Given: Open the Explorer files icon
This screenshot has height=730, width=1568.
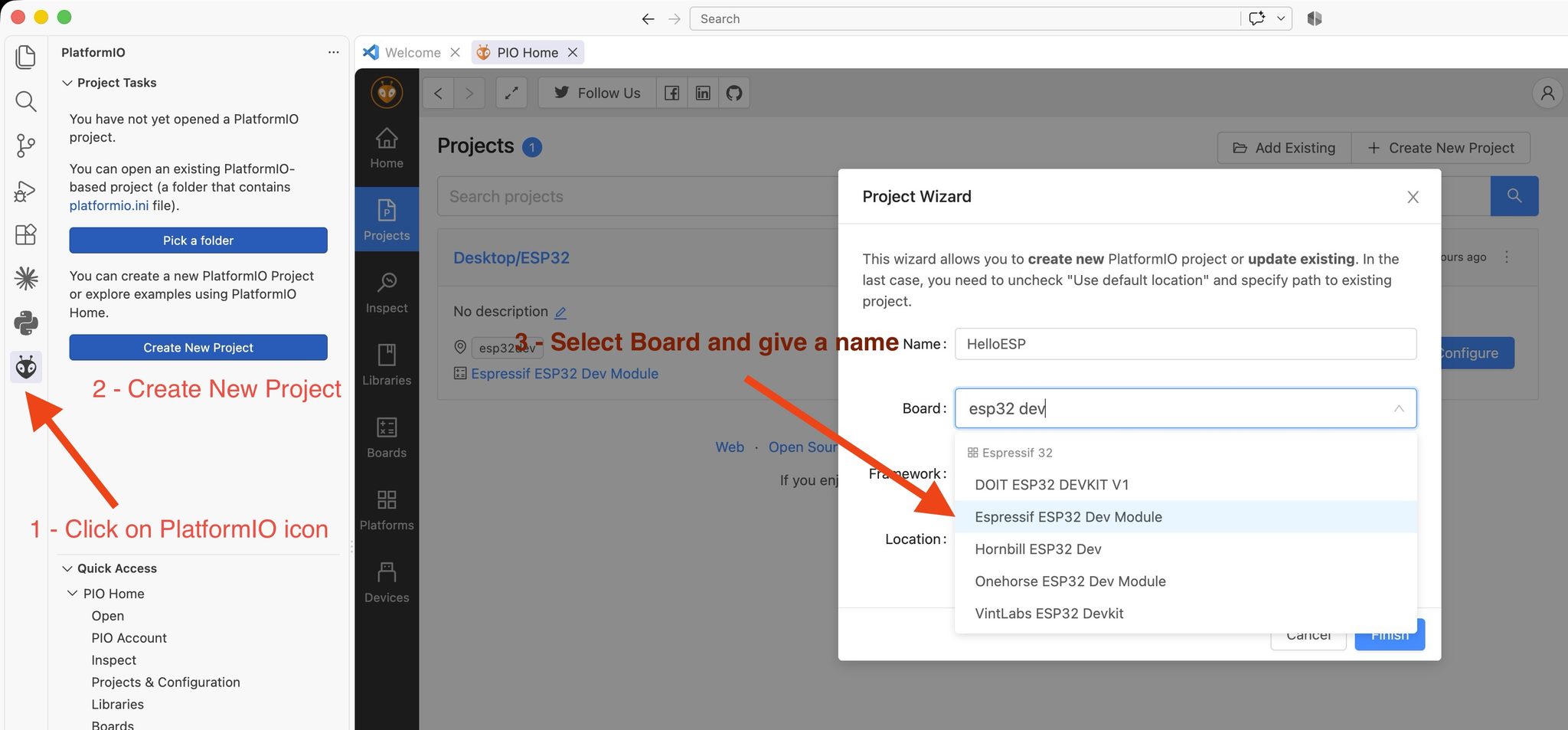Looking at the screenshot, I should point(26,57).
